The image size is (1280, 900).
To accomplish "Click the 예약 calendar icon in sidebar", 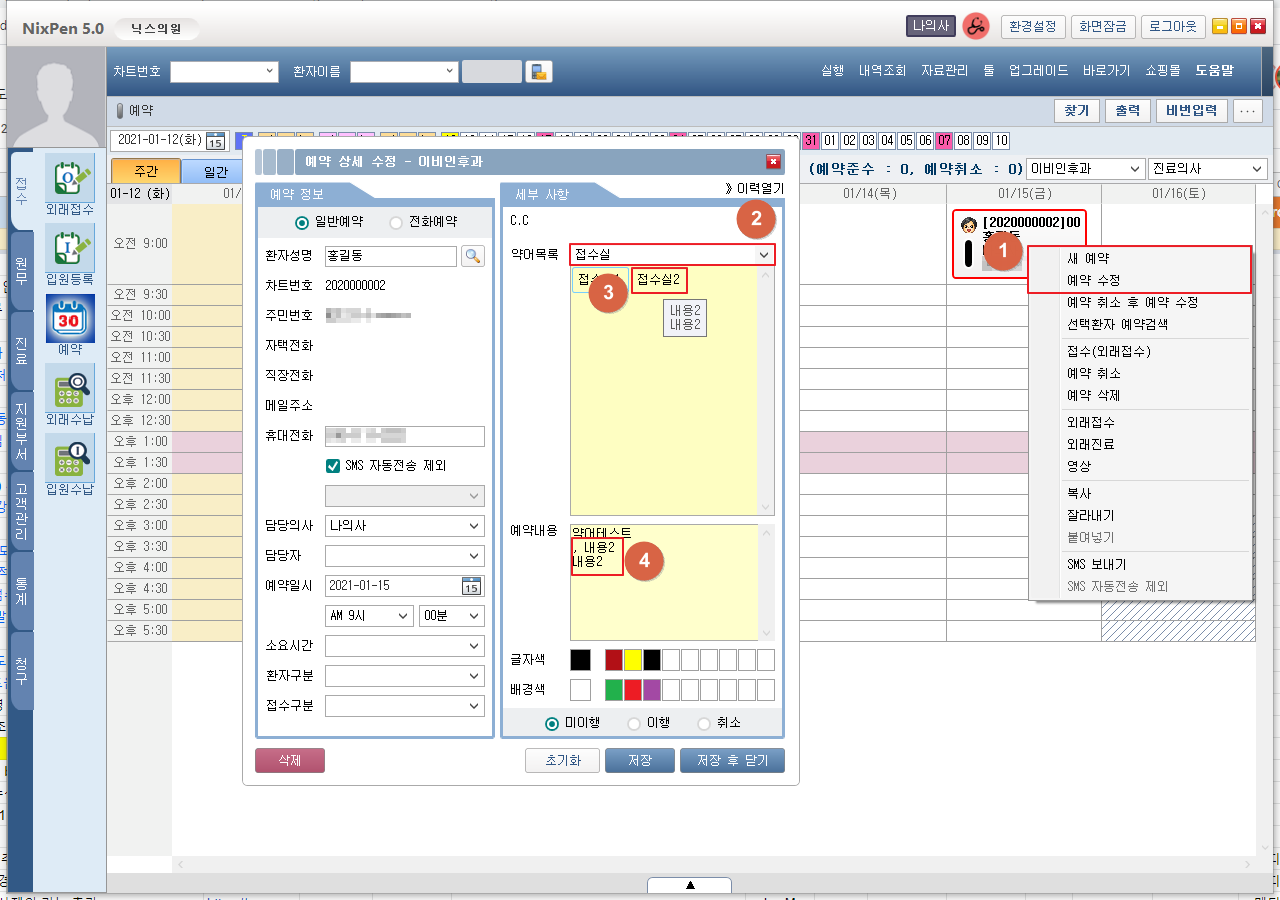I will [70, 320].
